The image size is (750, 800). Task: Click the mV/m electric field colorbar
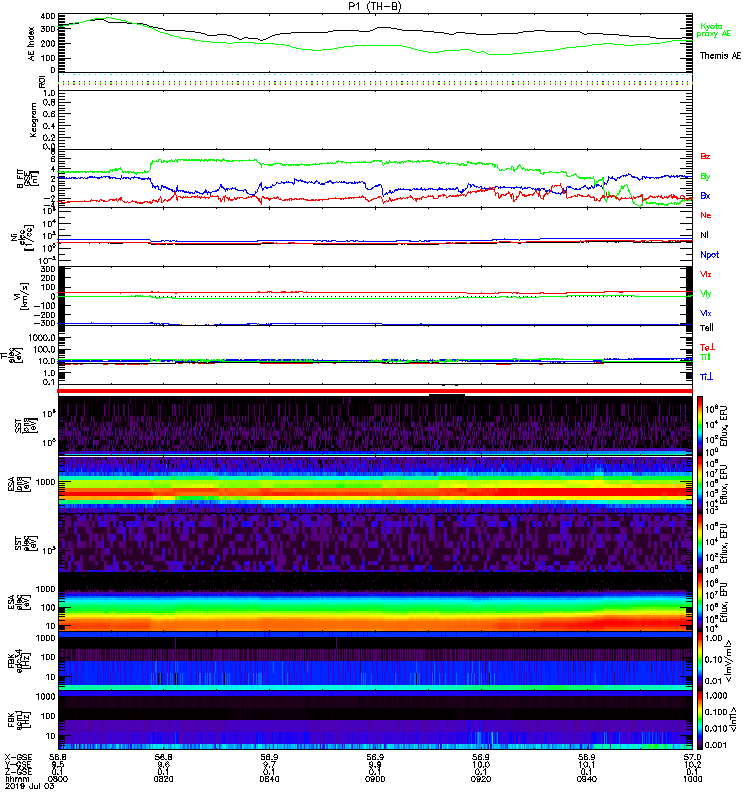coord(700,661)
